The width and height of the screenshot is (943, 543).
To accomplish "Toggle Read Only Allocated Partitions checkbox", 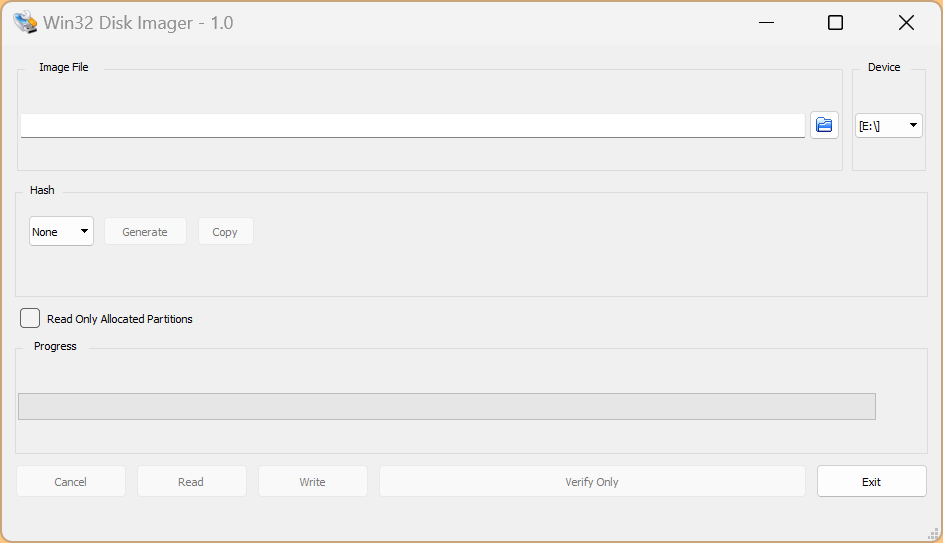I will click(30, 318).
